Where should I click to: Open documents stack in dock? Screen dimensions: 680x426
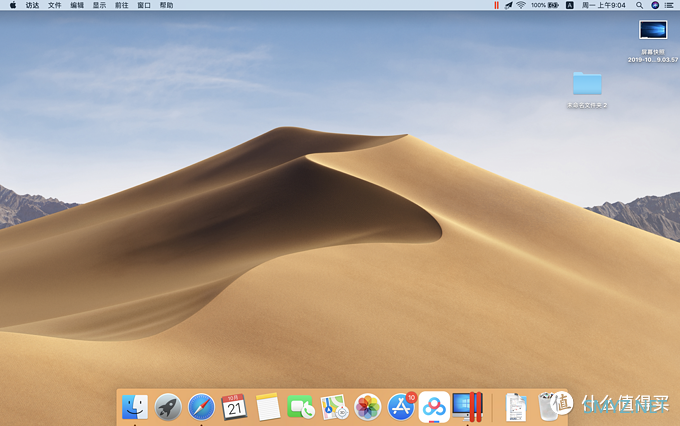515,407
